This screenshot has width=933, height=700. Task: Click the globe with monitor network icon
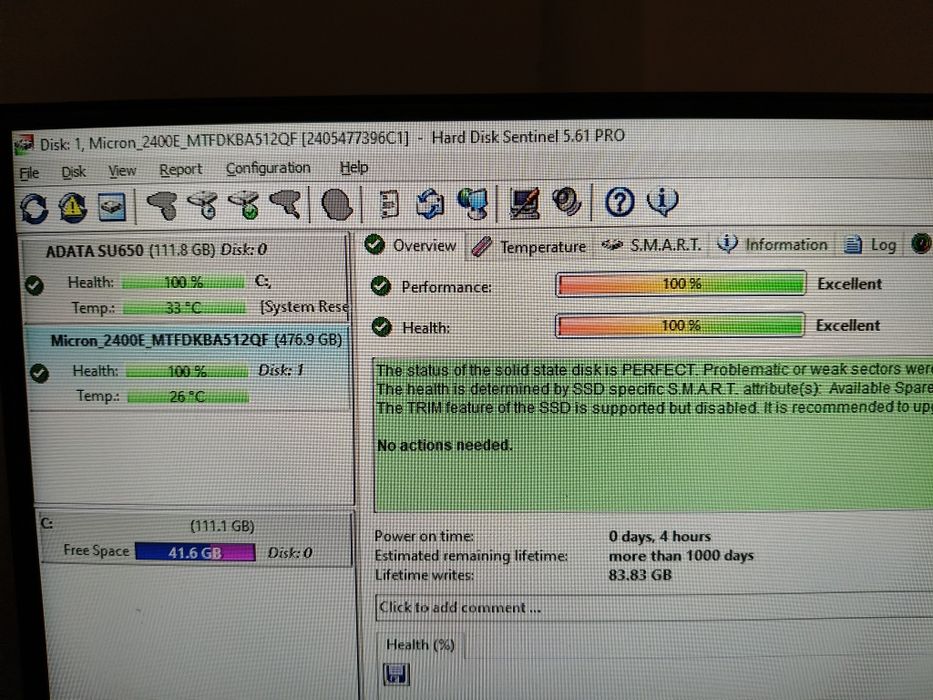coord(473,203)
